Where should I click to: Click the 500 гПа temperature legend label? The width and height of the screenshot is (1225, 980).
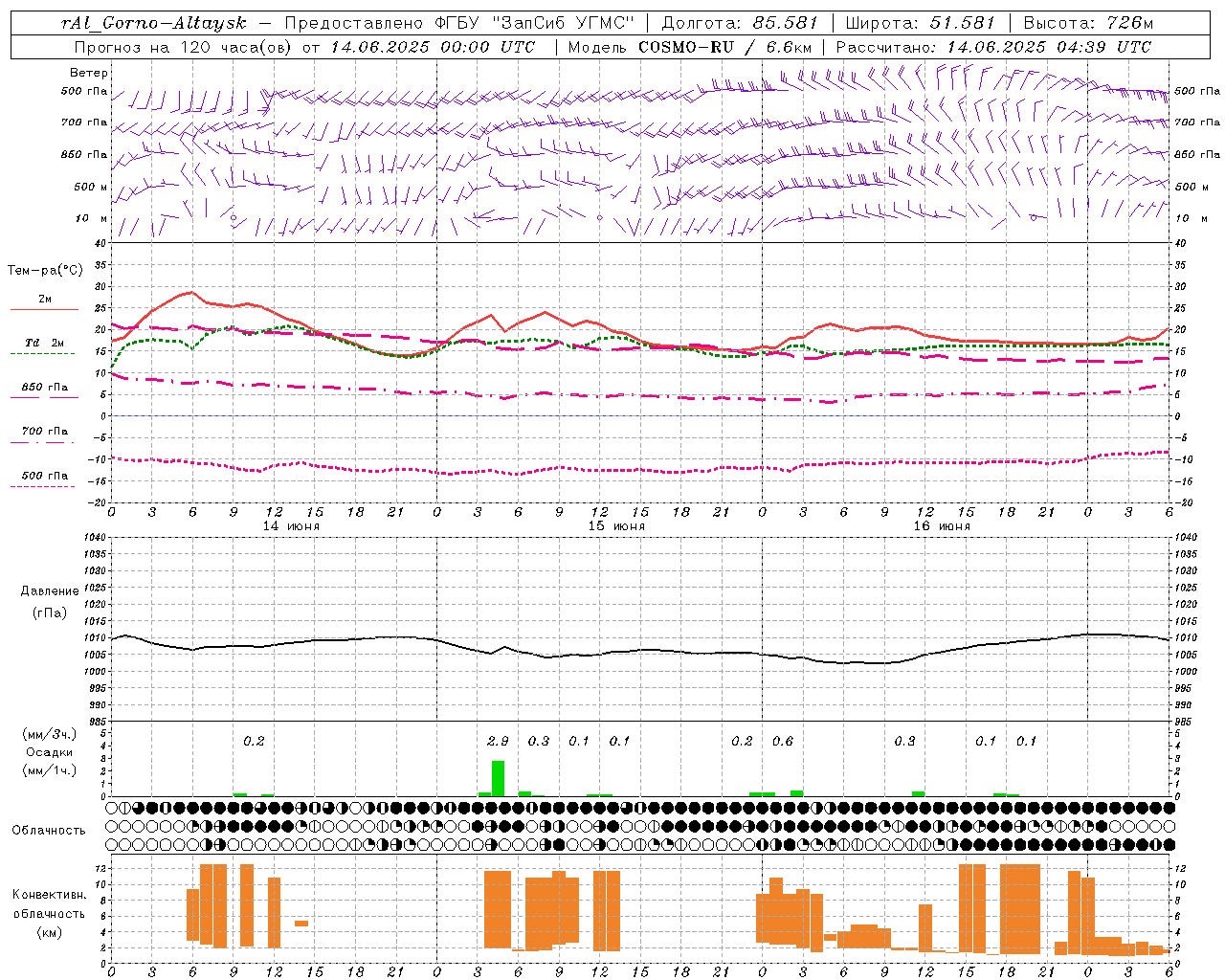tap(45, 476)
